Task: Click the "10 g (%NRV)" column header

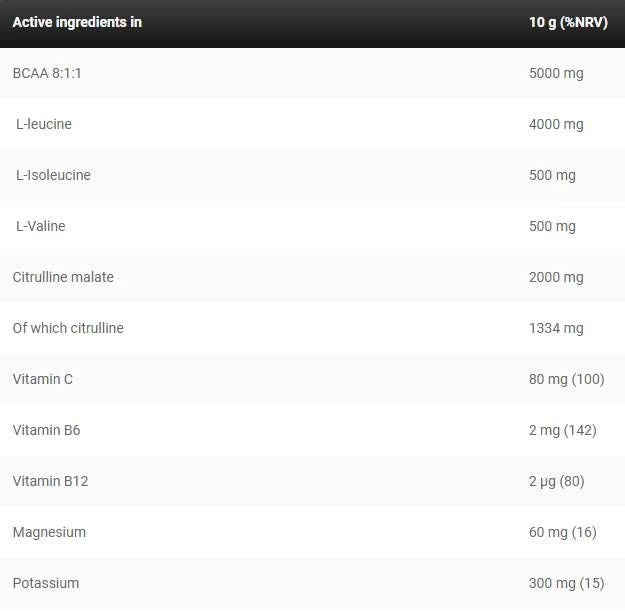Action: (568, 22)
